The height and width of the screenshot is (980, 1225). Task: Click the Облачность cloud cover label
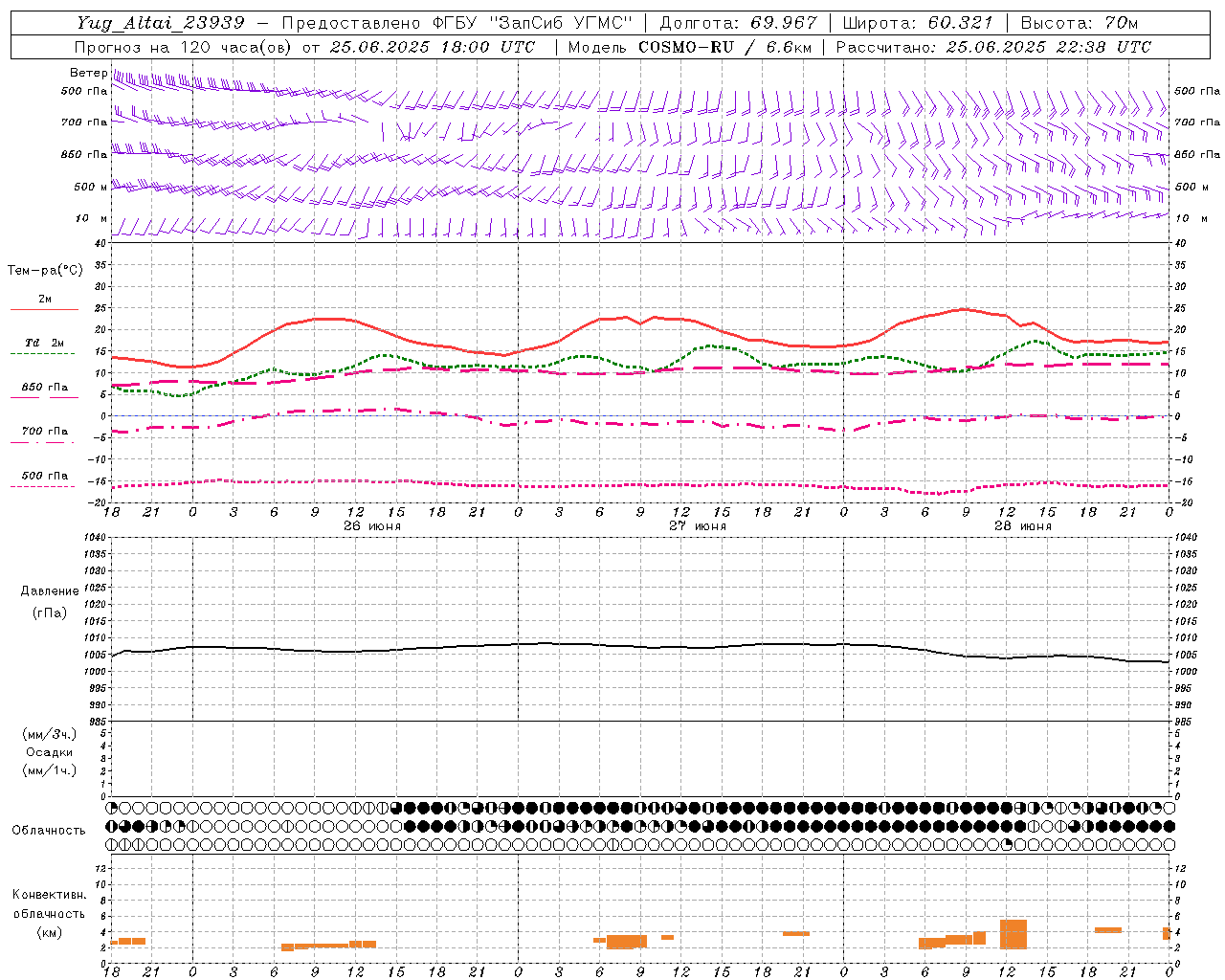click(x=49, y=831)
